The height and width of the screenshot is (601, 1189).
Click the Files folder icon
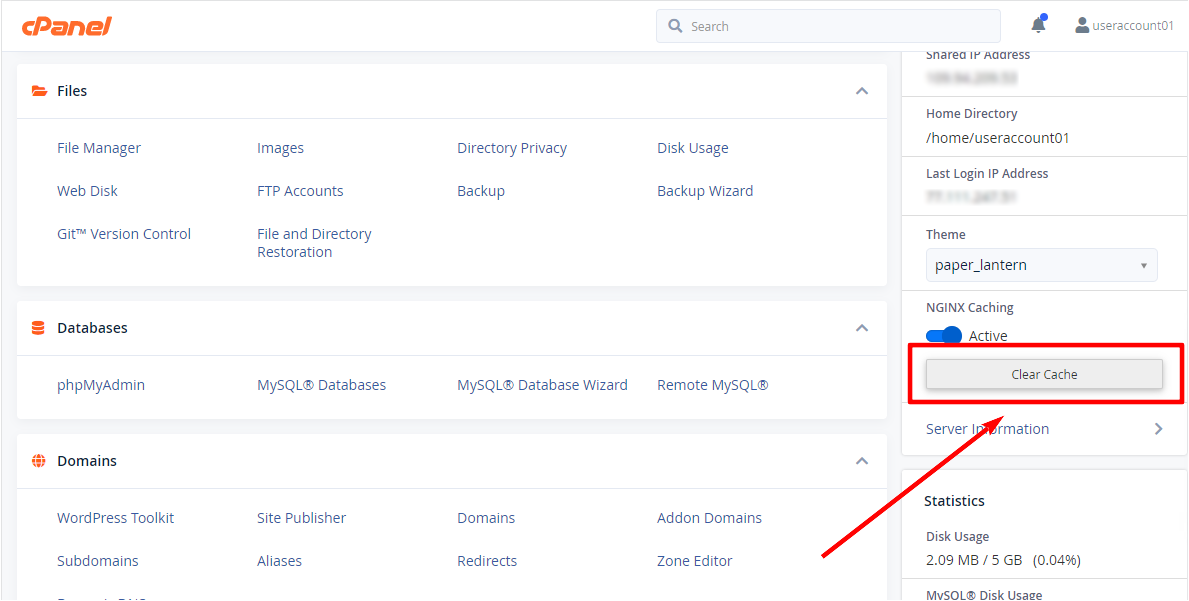(x=39, y=91)
